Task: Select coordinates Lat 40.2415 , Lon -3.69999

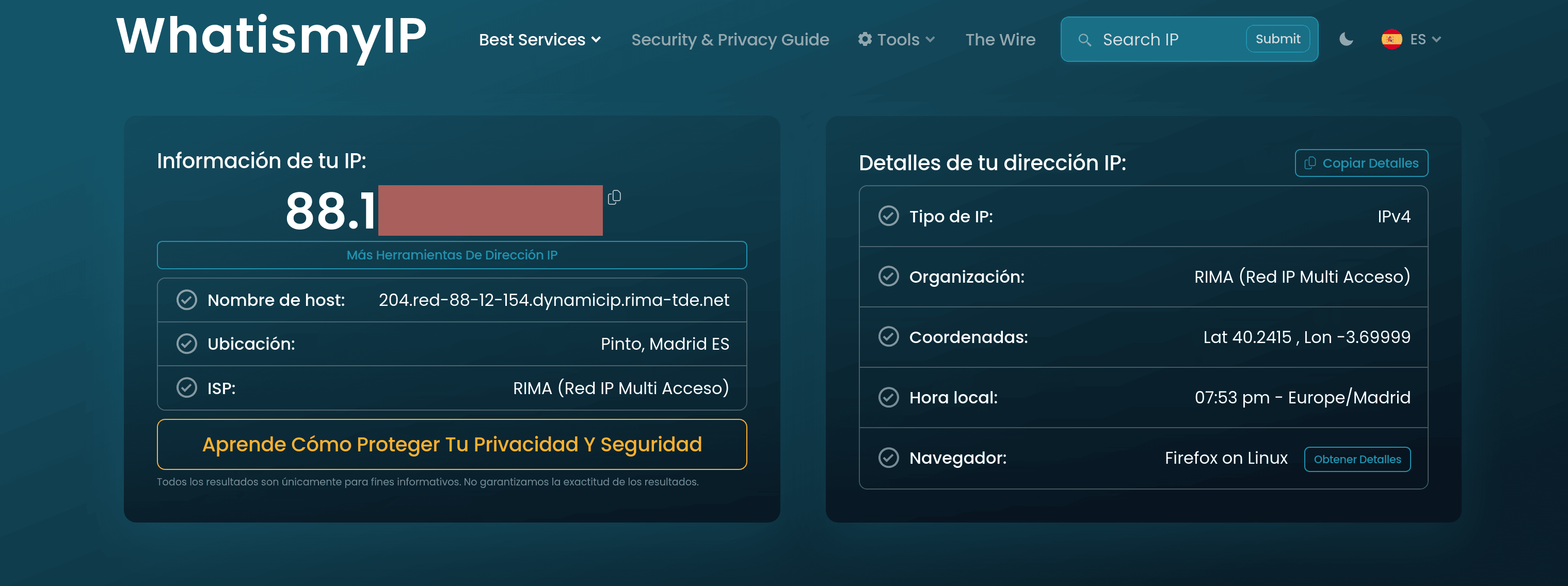Action: coord(1306,337)
